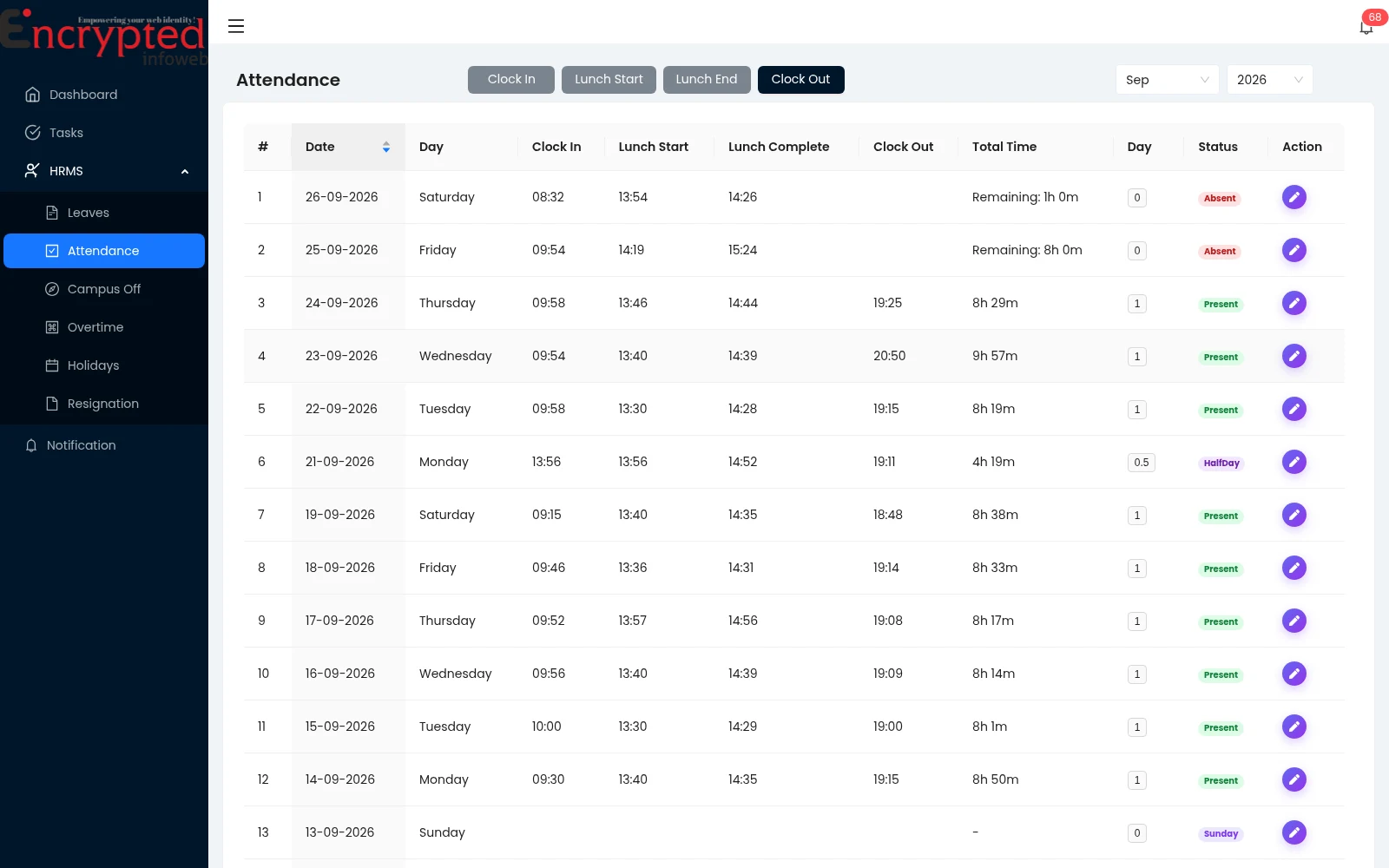Edit attendance for 15-09-2026 row
Screen dimensions: 1389x868
click(1294, 727)
